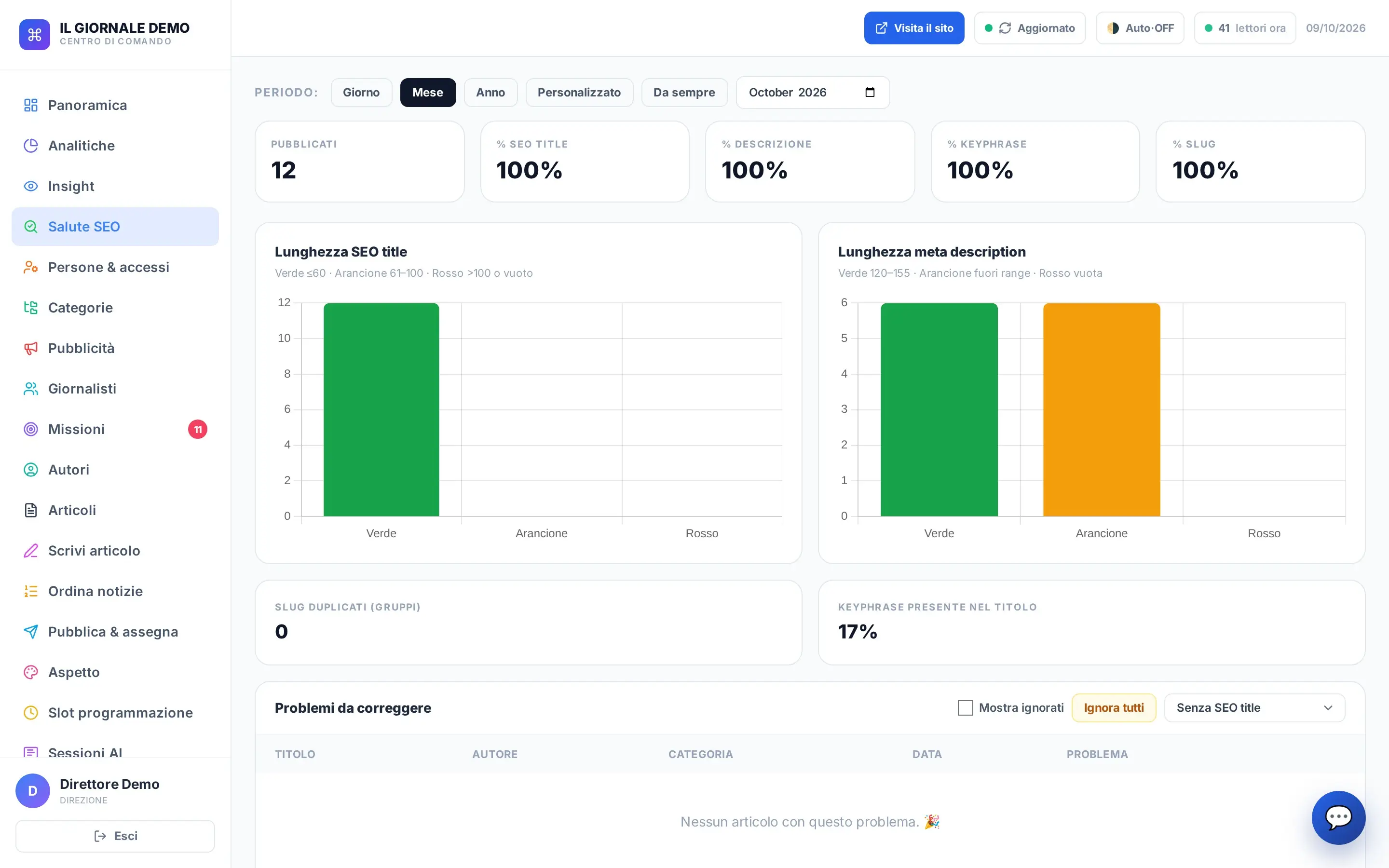Click the Scrivi articolo pencil icon
This screenshot has height=868, width=1389.
point(31,551)
